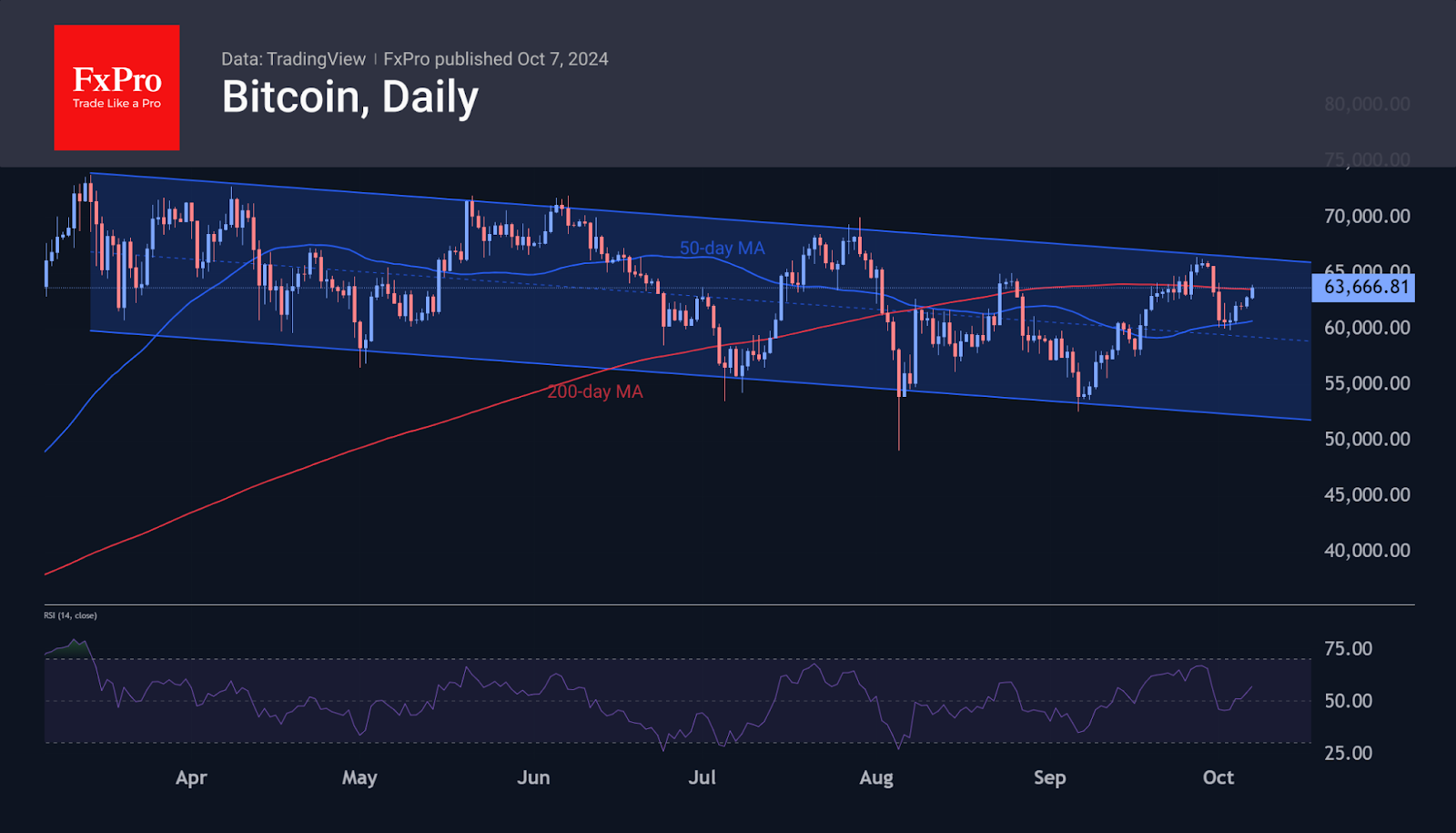Click the RSI 75.00 axis label
1456x833 pixels.
1348,649
